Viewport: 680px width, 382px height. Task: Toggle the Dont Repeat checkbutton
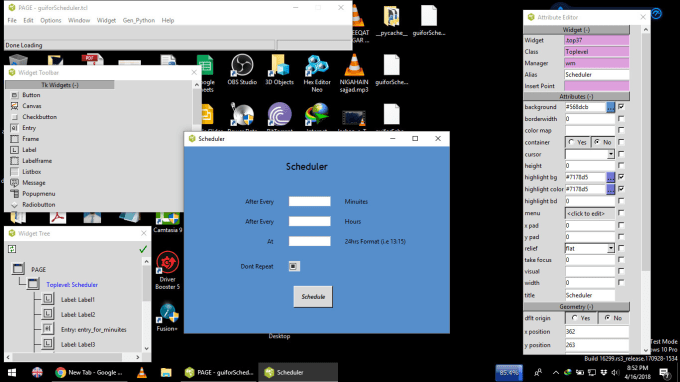(x=294, y=266)
